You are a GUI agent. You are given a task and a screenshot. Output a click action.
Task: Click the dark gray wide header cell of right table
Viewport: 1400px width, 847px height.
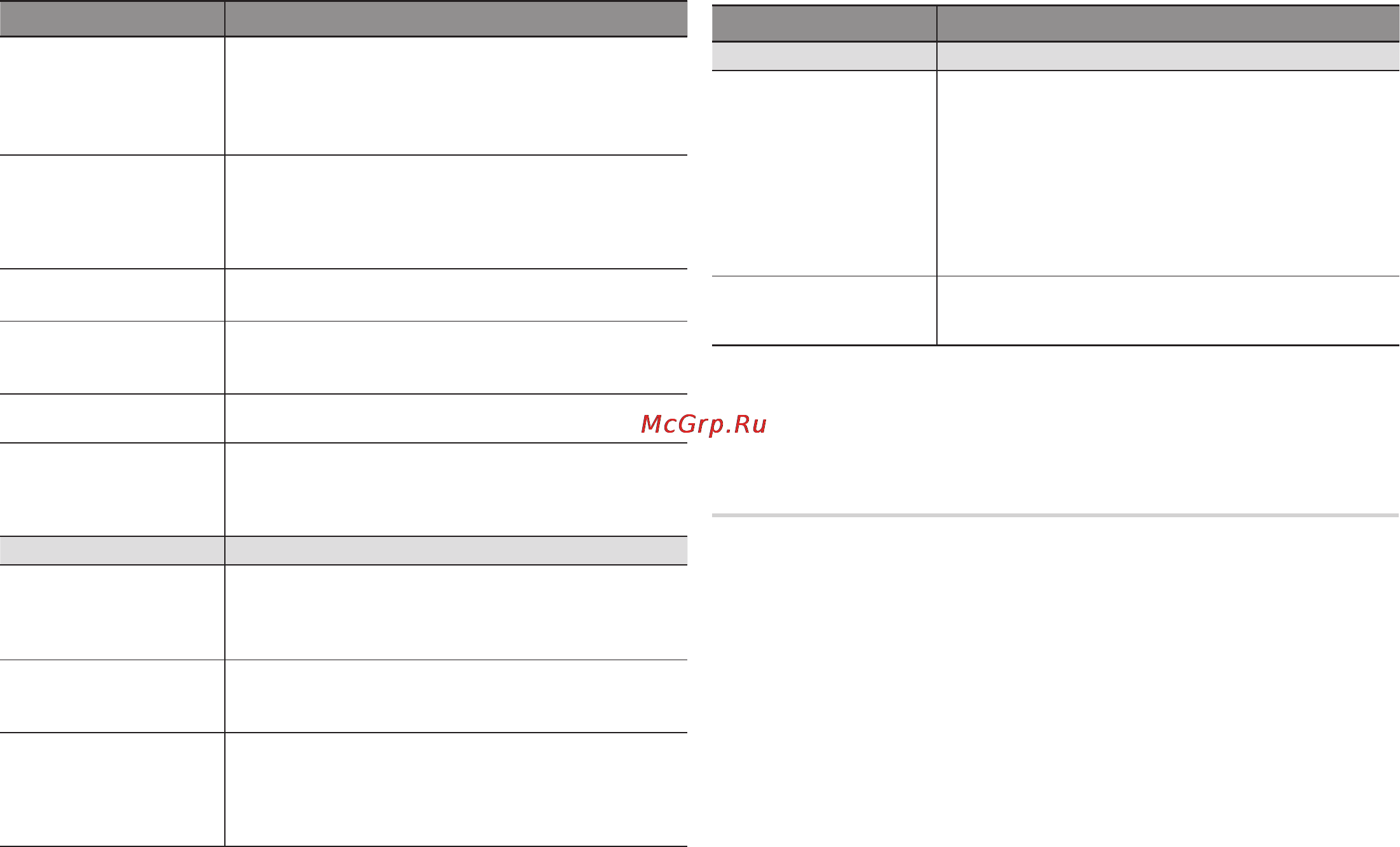(x=1168, y=24)
